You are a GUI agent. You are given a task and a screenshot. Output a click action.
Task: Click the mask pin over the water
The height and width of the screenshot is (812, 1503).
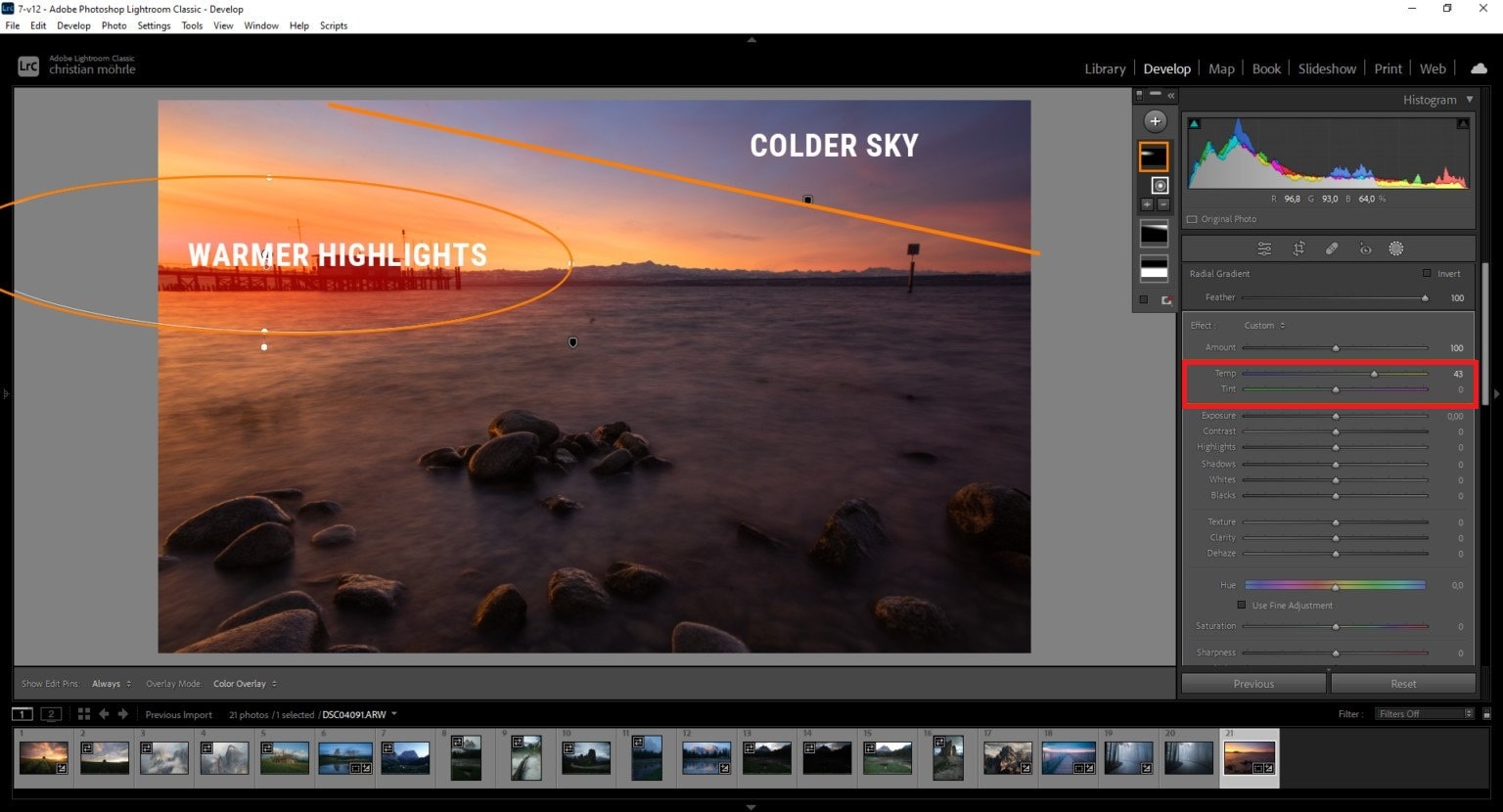(572, 342)
